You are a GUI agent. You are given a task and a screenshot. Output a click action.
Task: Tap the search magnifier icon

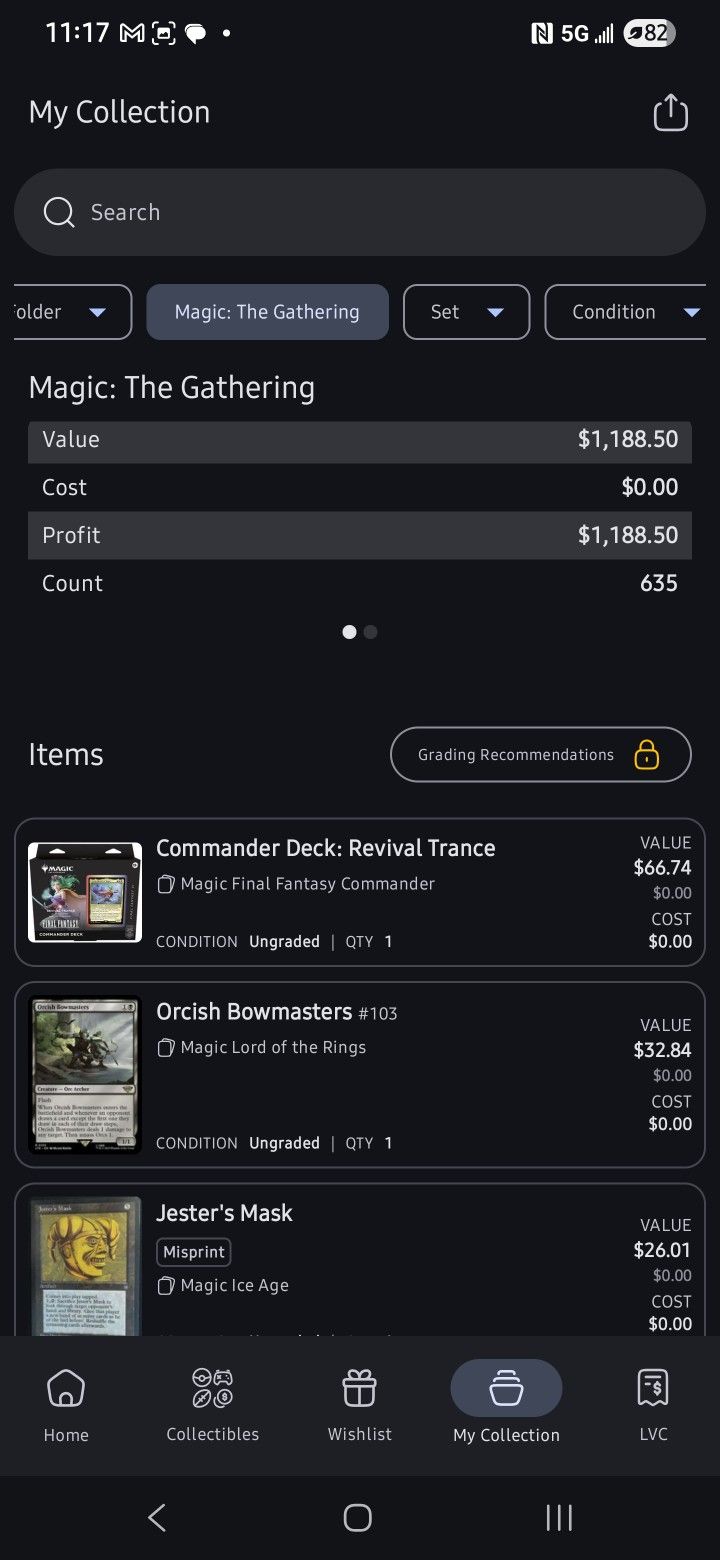pyautogui.click(x=59, y=212)
